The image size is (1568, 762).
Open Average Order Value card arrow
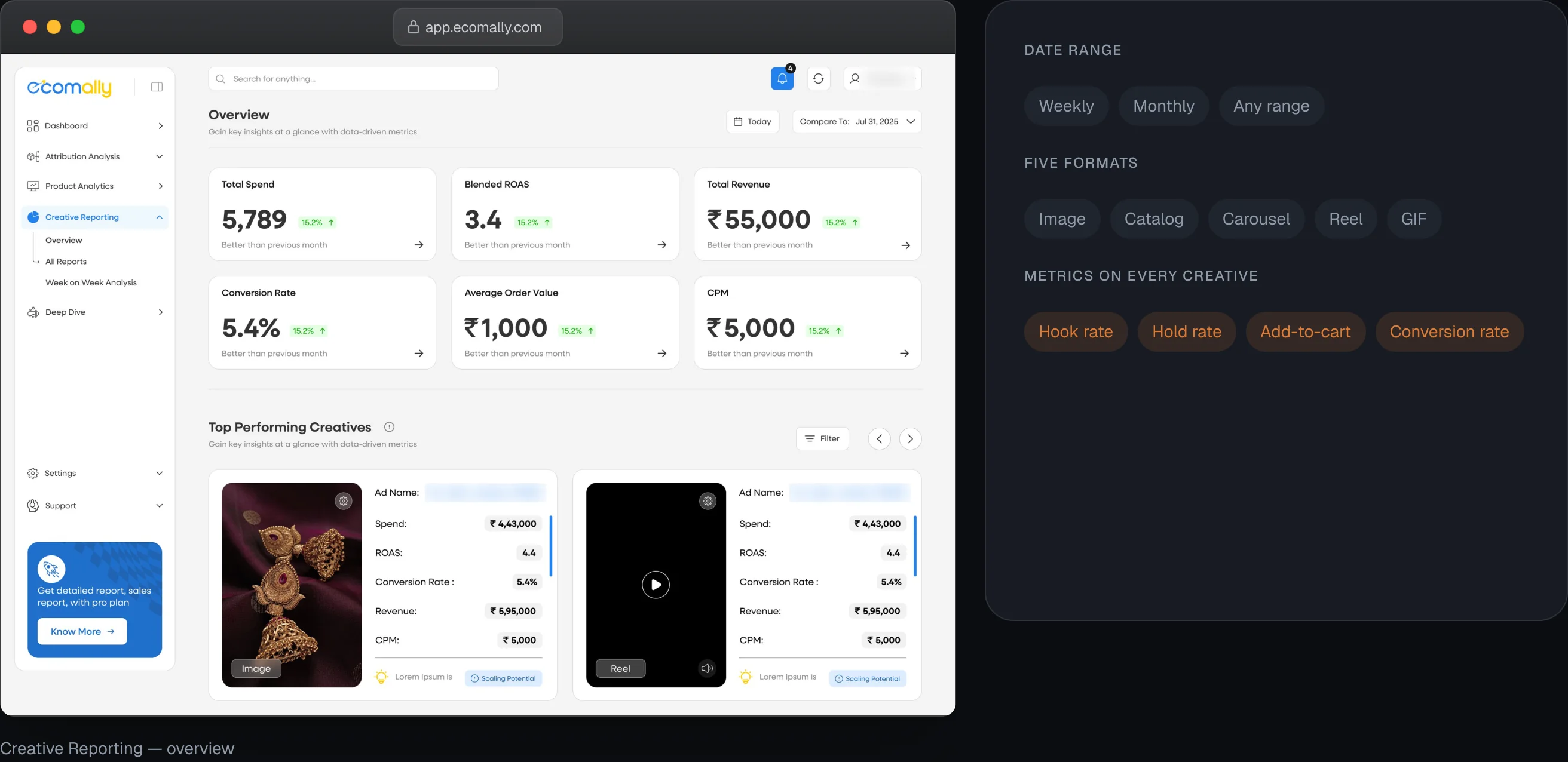(x=661, y=354)
